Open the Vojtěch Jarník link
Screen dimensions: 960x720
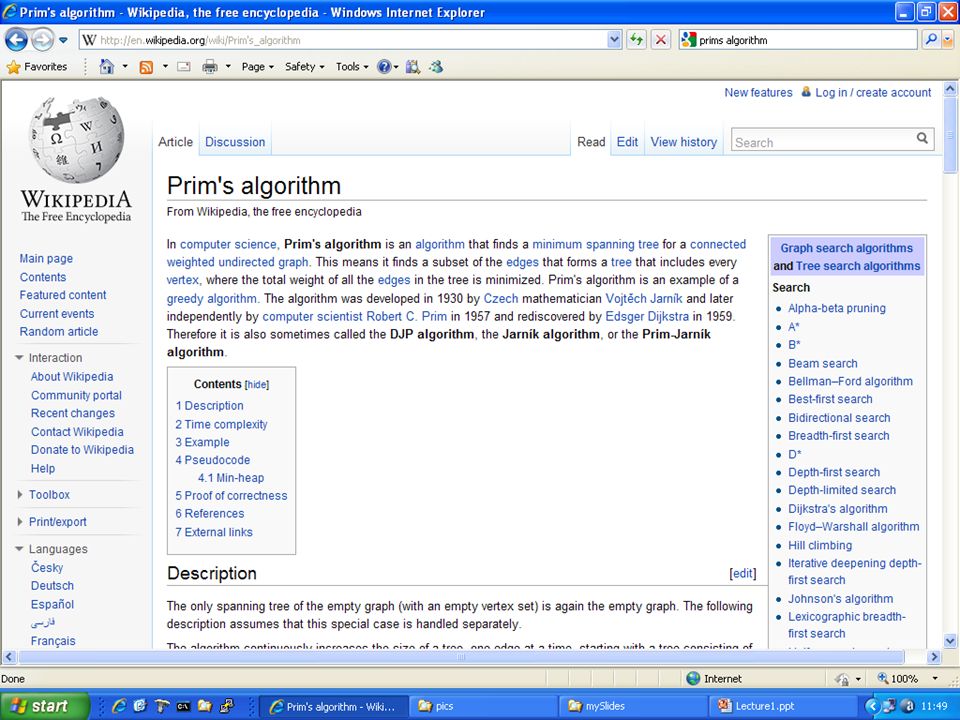click(x=643, y=299)
